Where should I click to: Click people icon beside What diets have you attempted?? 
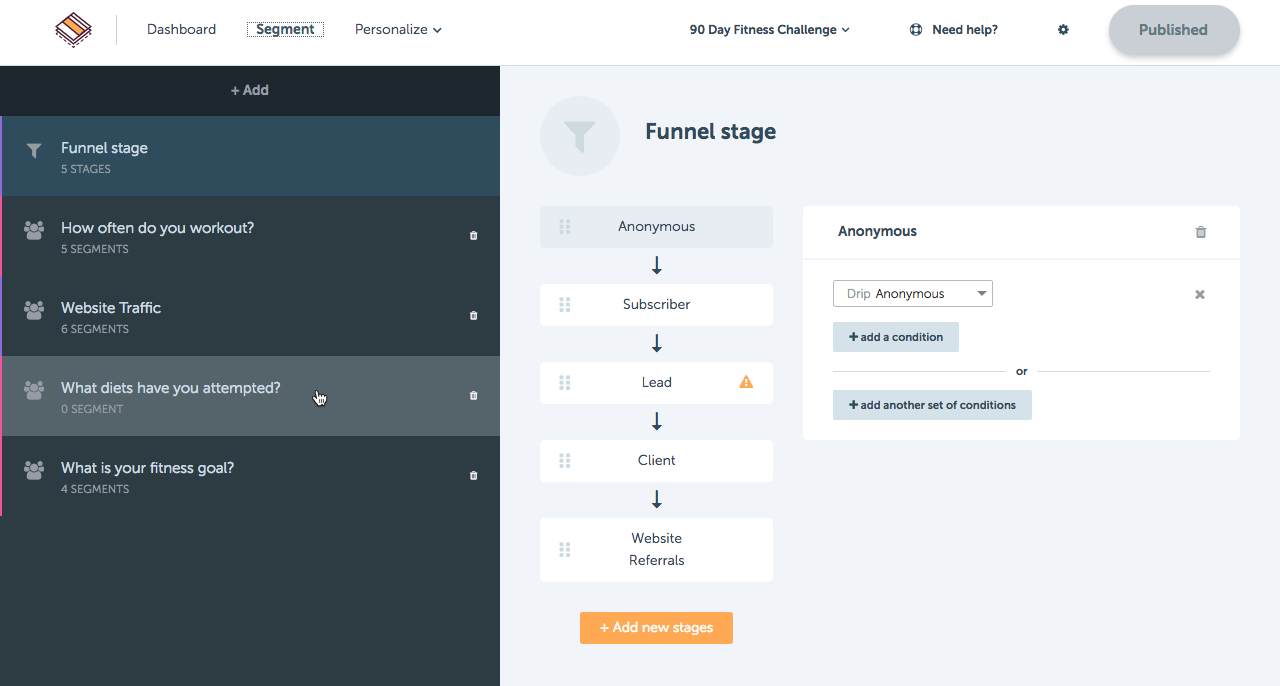[x=34, y=390]
